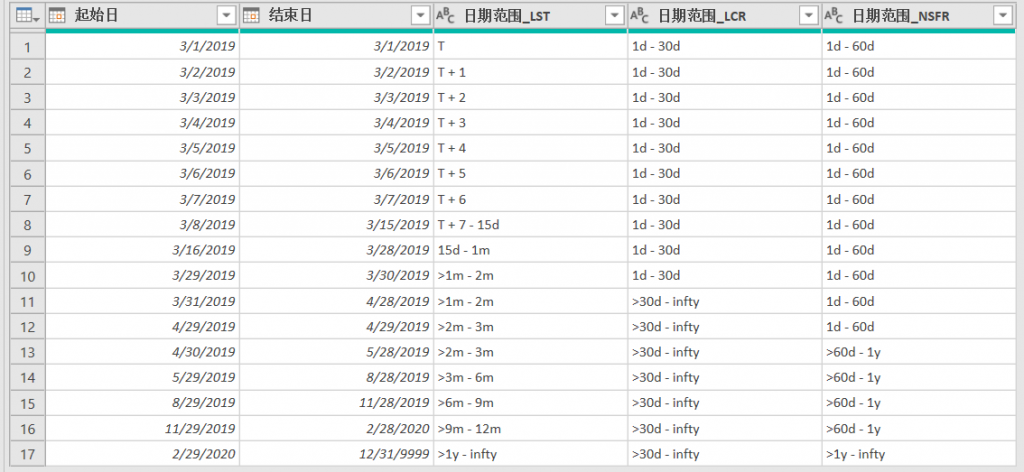1024x472 pixels.
Task: Click the ABC text type icon of 日期范围_LST
Action: 445,17
